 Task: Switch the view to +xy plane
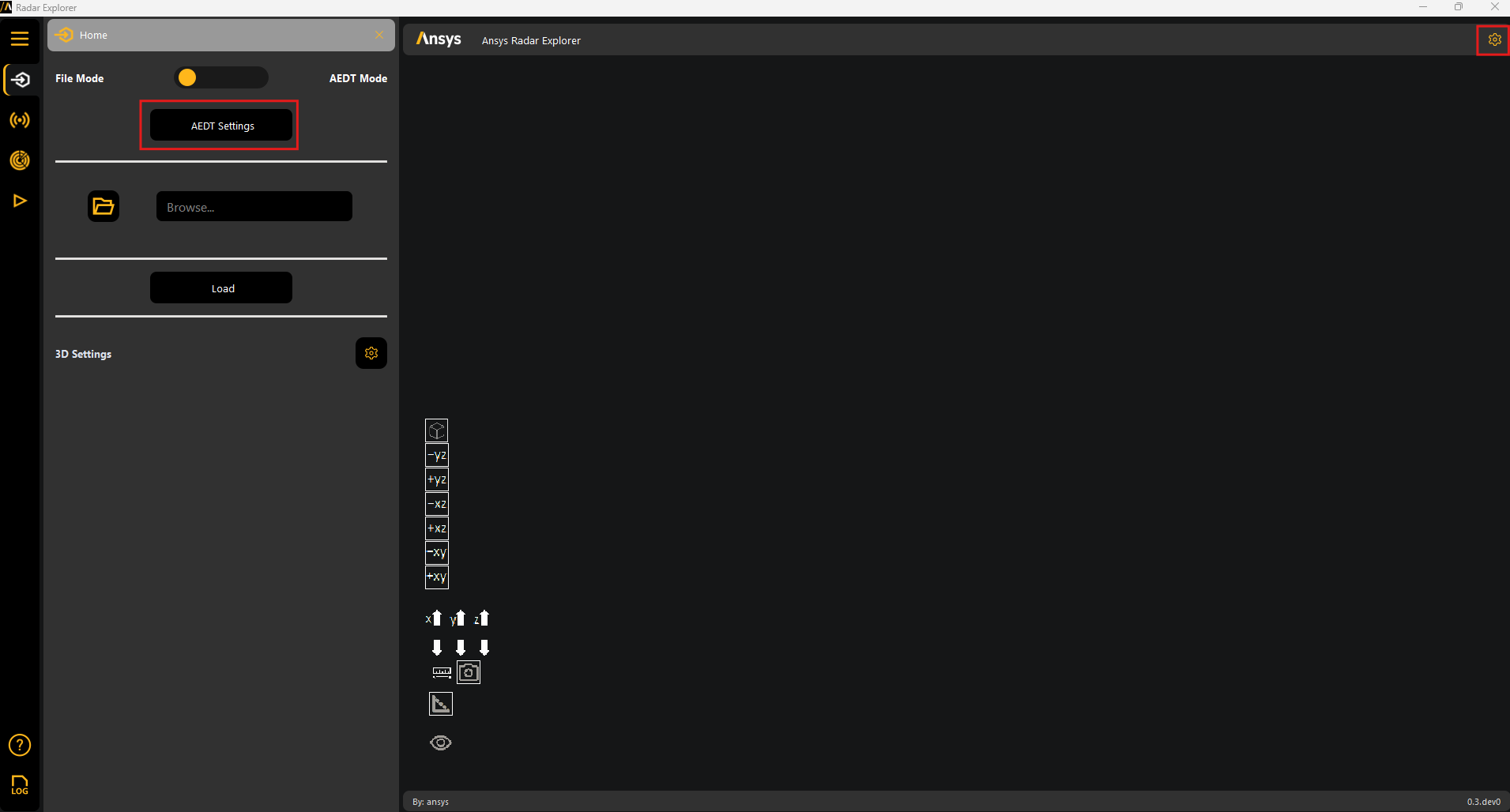pyautogui.click(x=437, y=577)
